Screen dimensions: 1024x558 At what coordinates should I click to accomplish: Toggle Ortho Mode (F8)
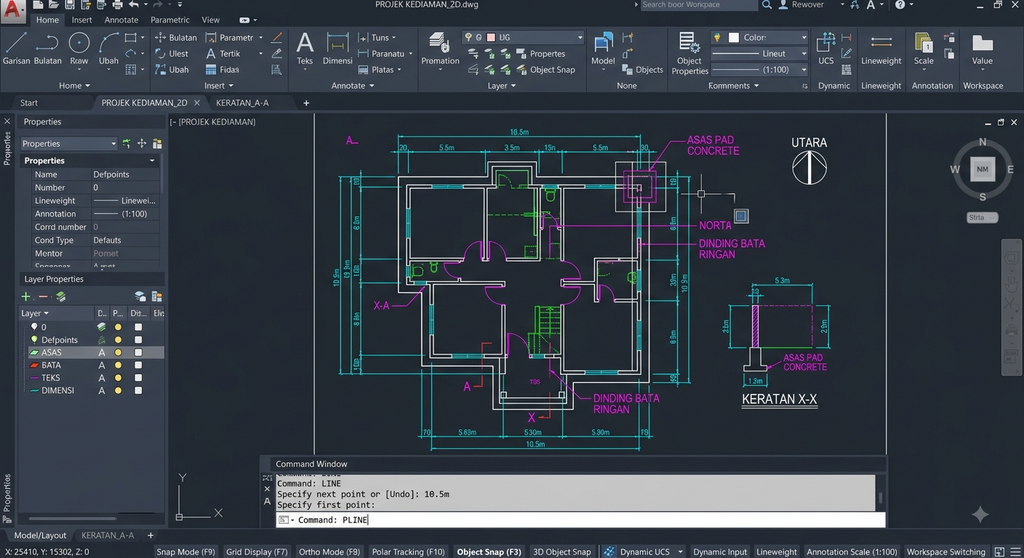(329, 551)
